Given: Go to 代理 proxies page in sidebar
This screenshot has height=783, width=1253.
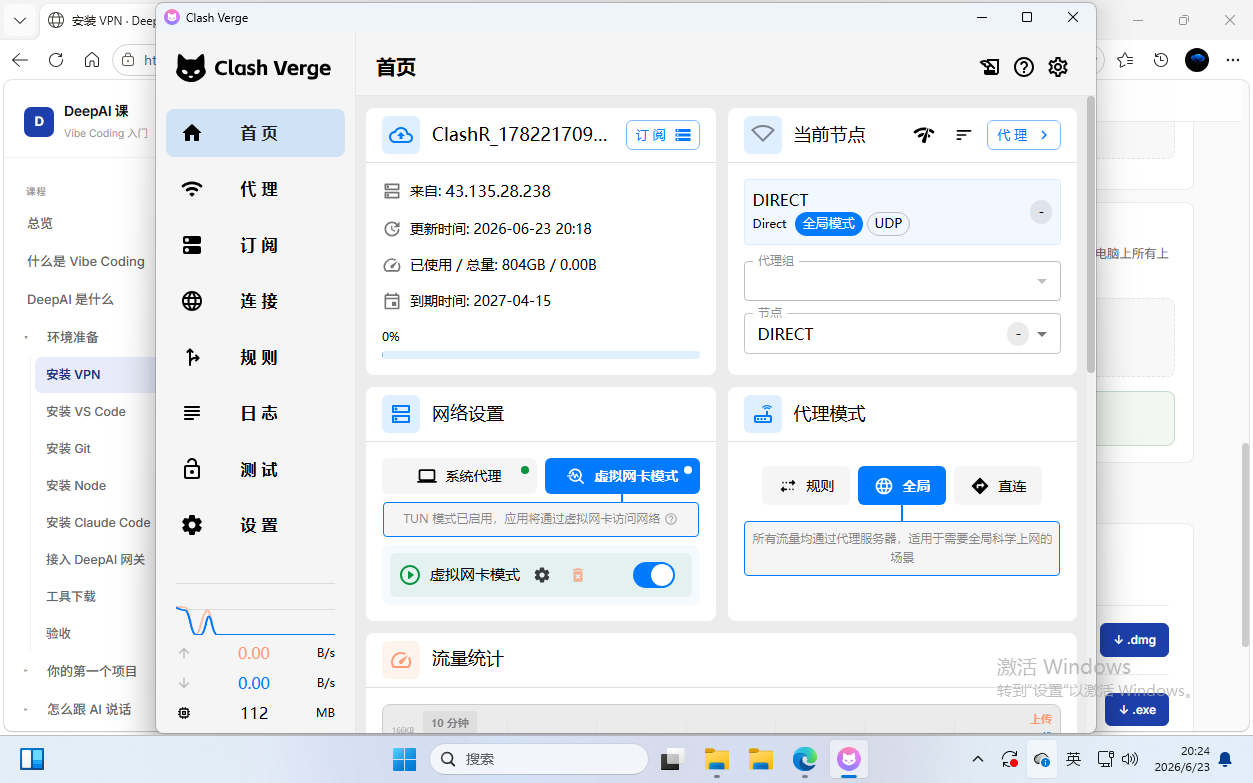Looking at the screenshot, I should click(255, 189).
